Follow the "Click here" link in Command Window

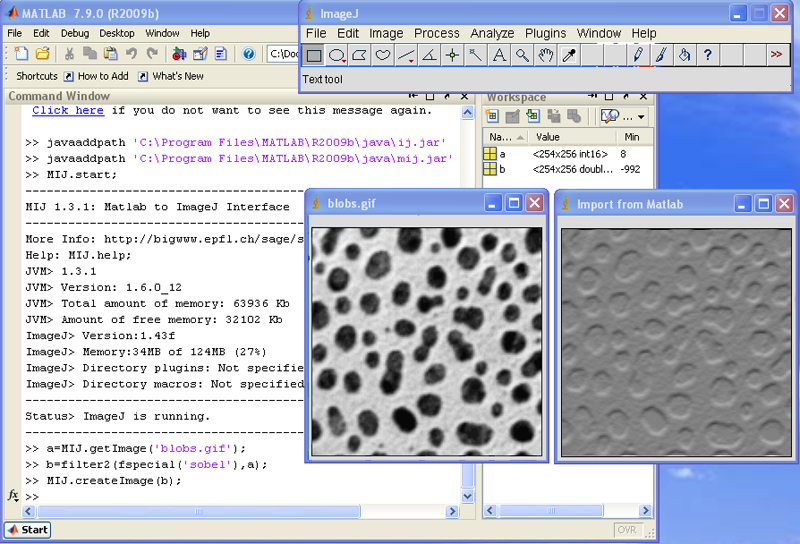pos(67,111)
